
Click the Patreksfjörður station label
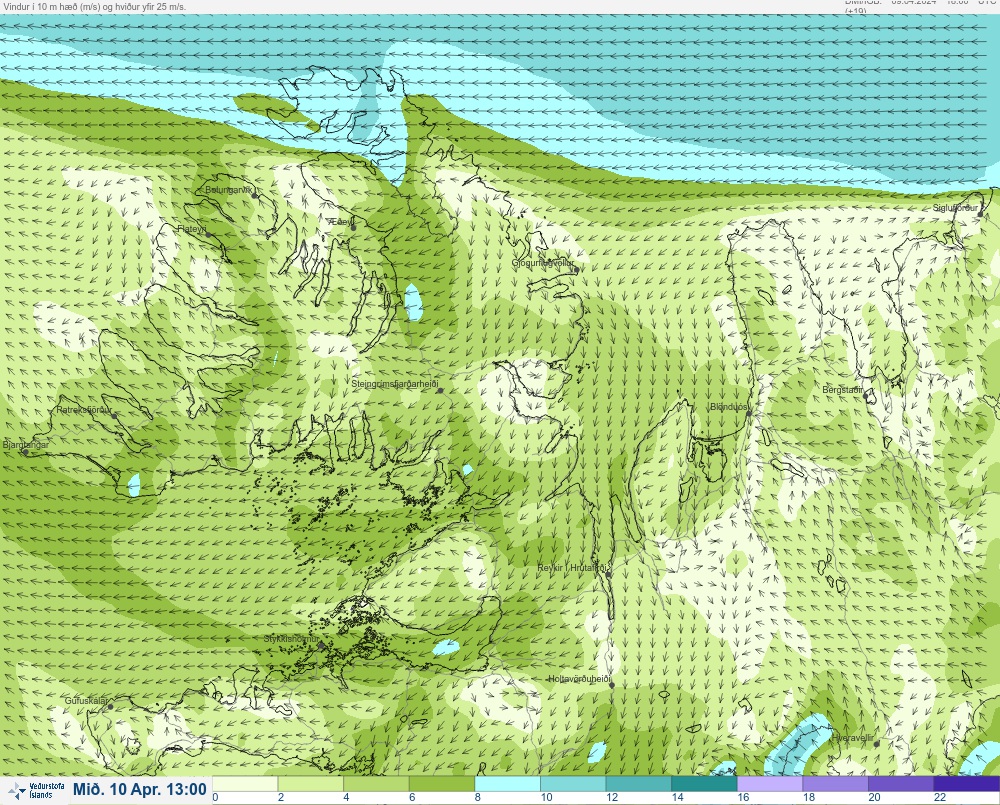[84, 410]
